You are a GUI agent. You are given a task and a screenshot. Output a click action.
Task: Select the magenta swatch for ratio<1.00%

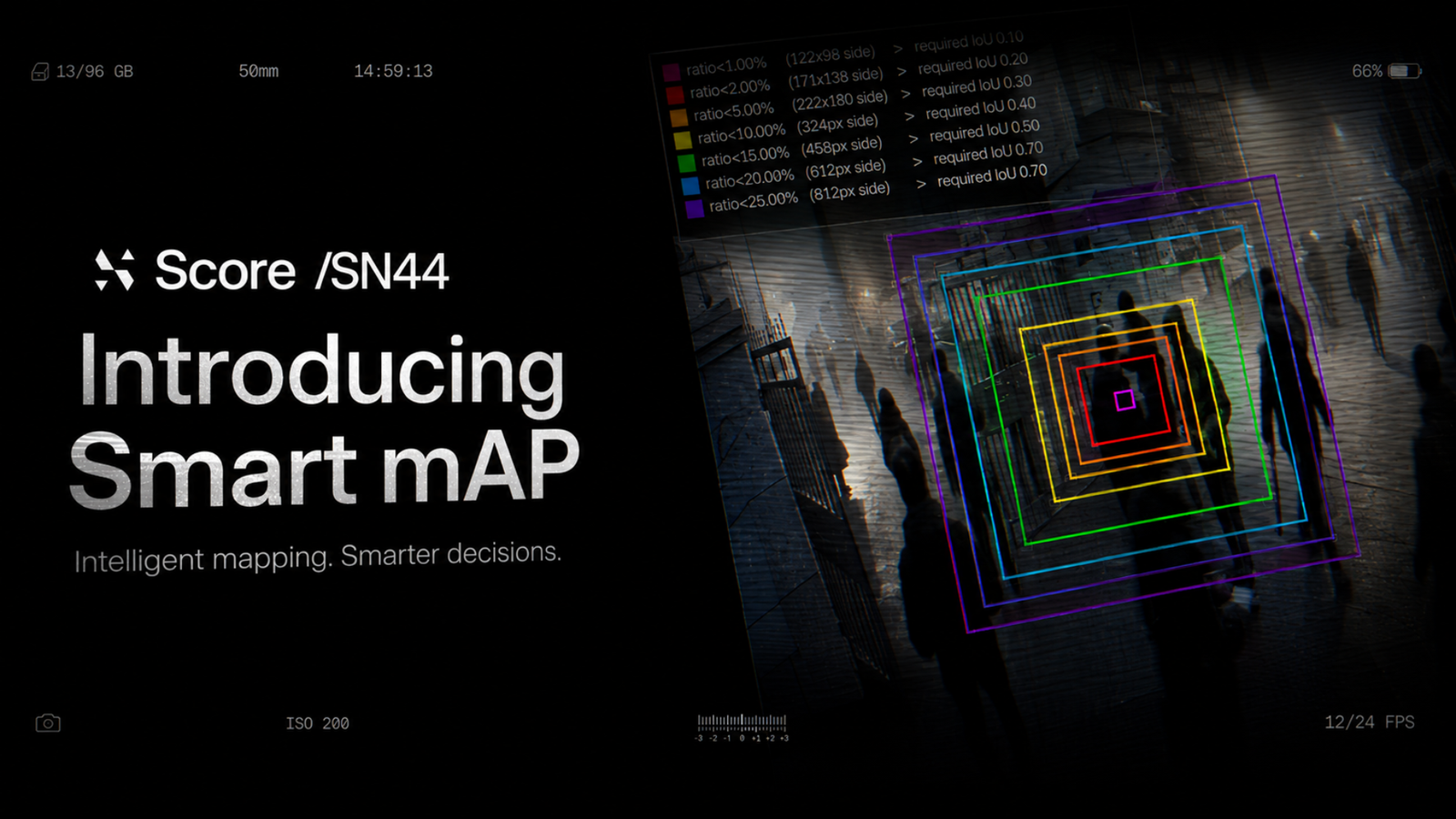[x=672, y=72]
